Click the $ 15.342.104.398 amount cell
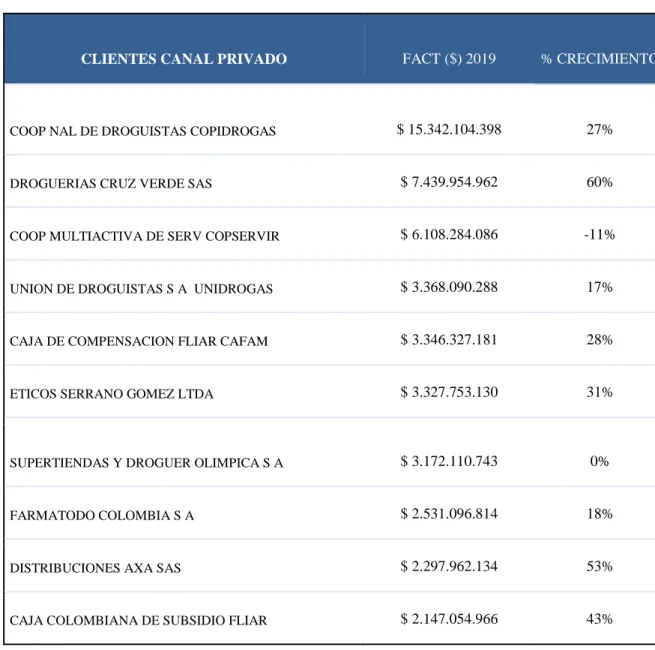This screenshot has height=650, width=655. (x=449, y=129)
